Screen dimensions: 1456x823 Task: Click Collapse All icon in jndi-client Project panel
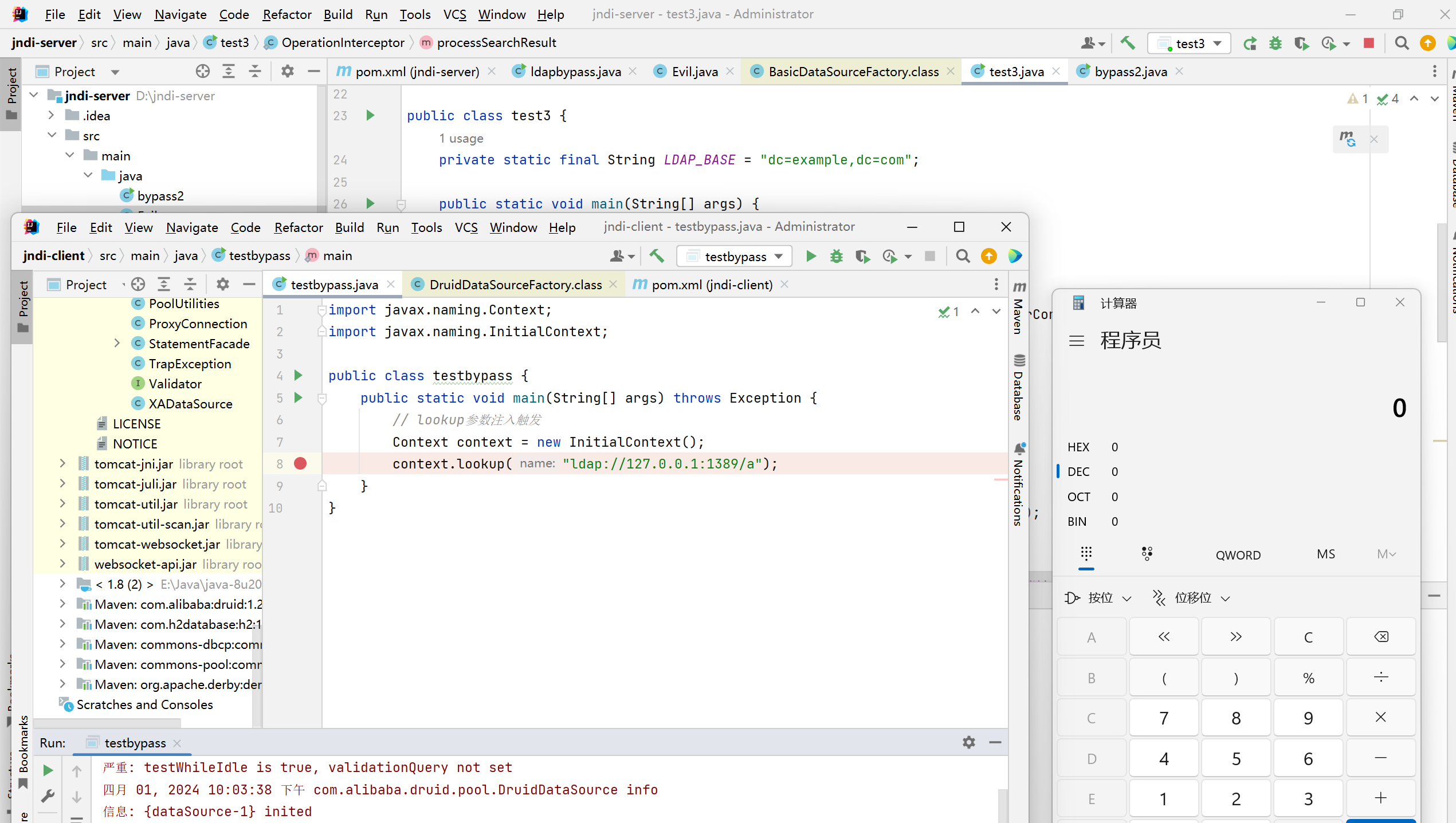click(x=190, y=284)
